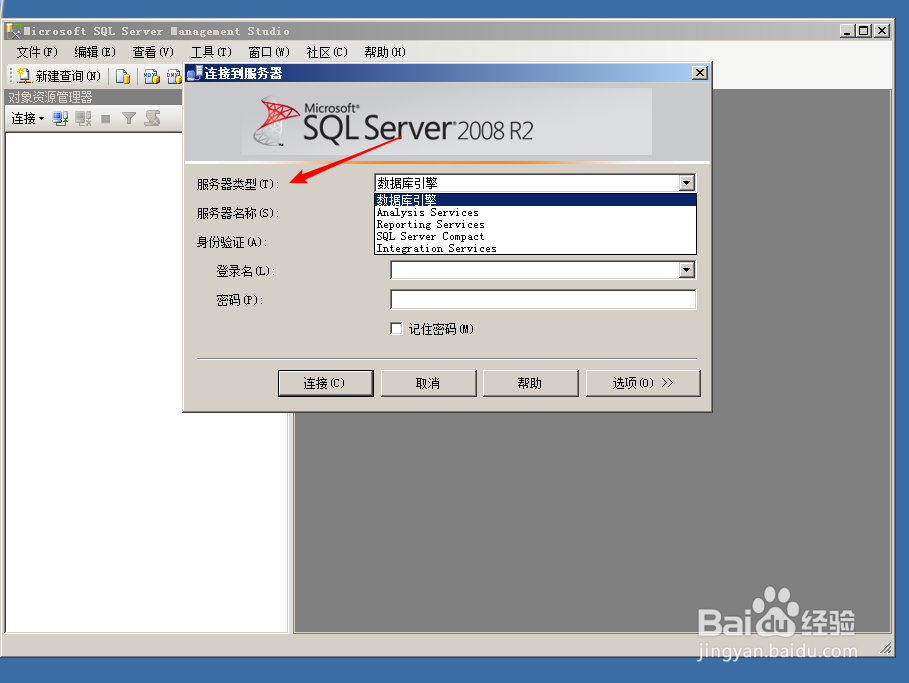Click the Analysis Services MDX query icon

tap(152, 76)
